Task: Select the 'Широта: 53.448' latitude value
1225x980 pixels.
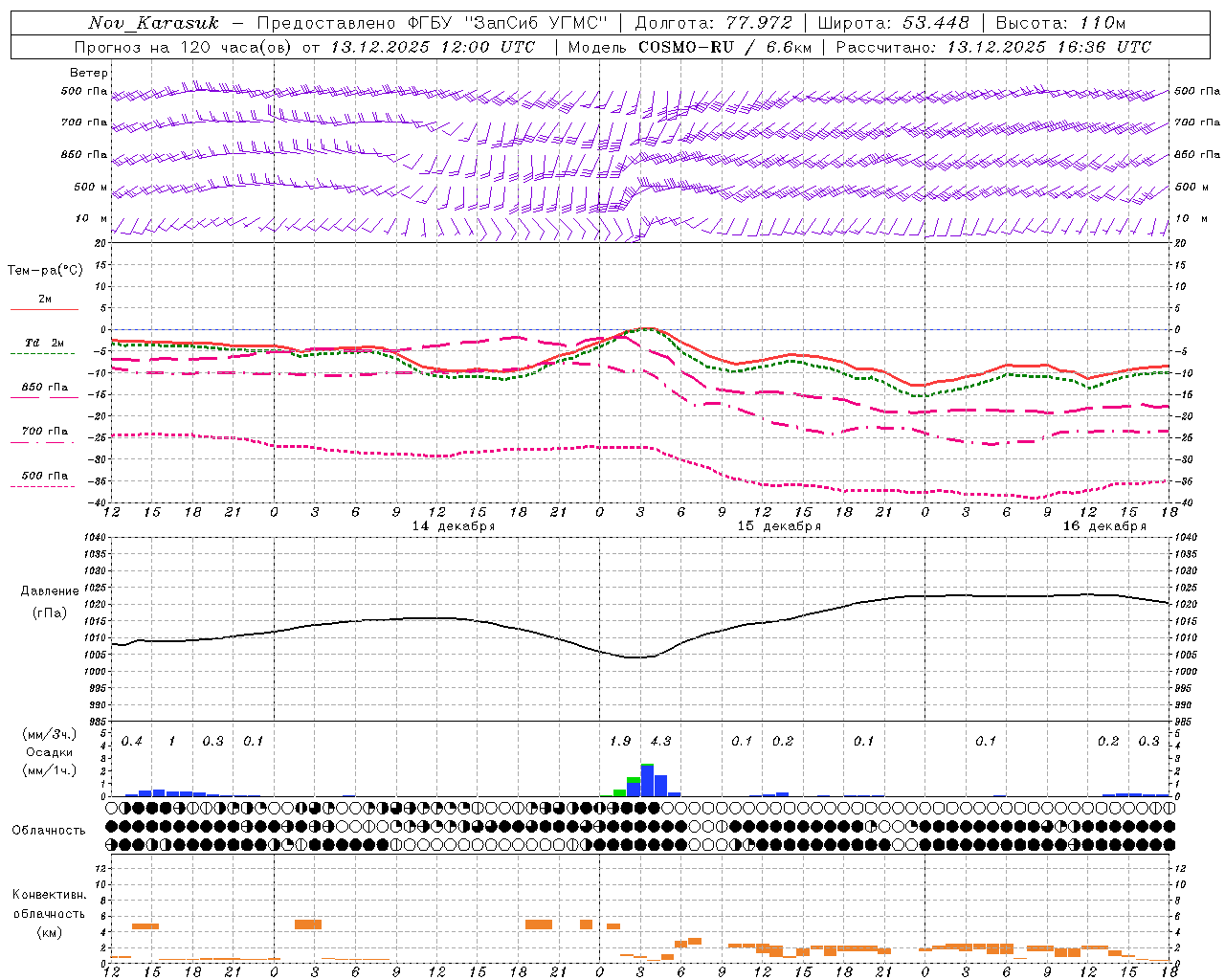Action: (x=893, y=23)
